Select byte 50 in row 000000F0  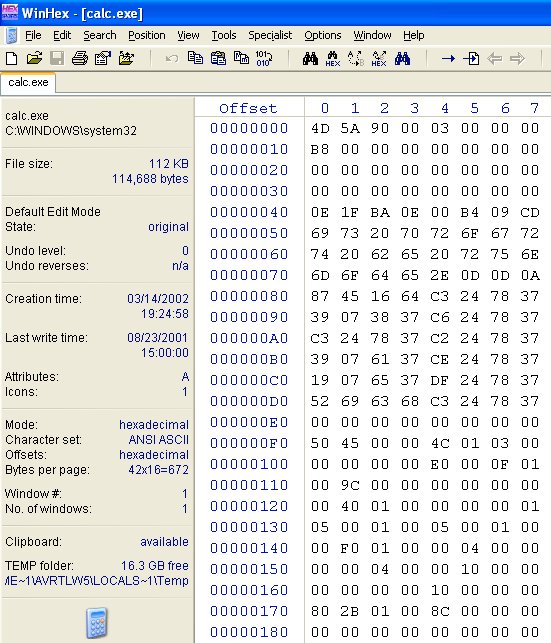pos(320,443)
